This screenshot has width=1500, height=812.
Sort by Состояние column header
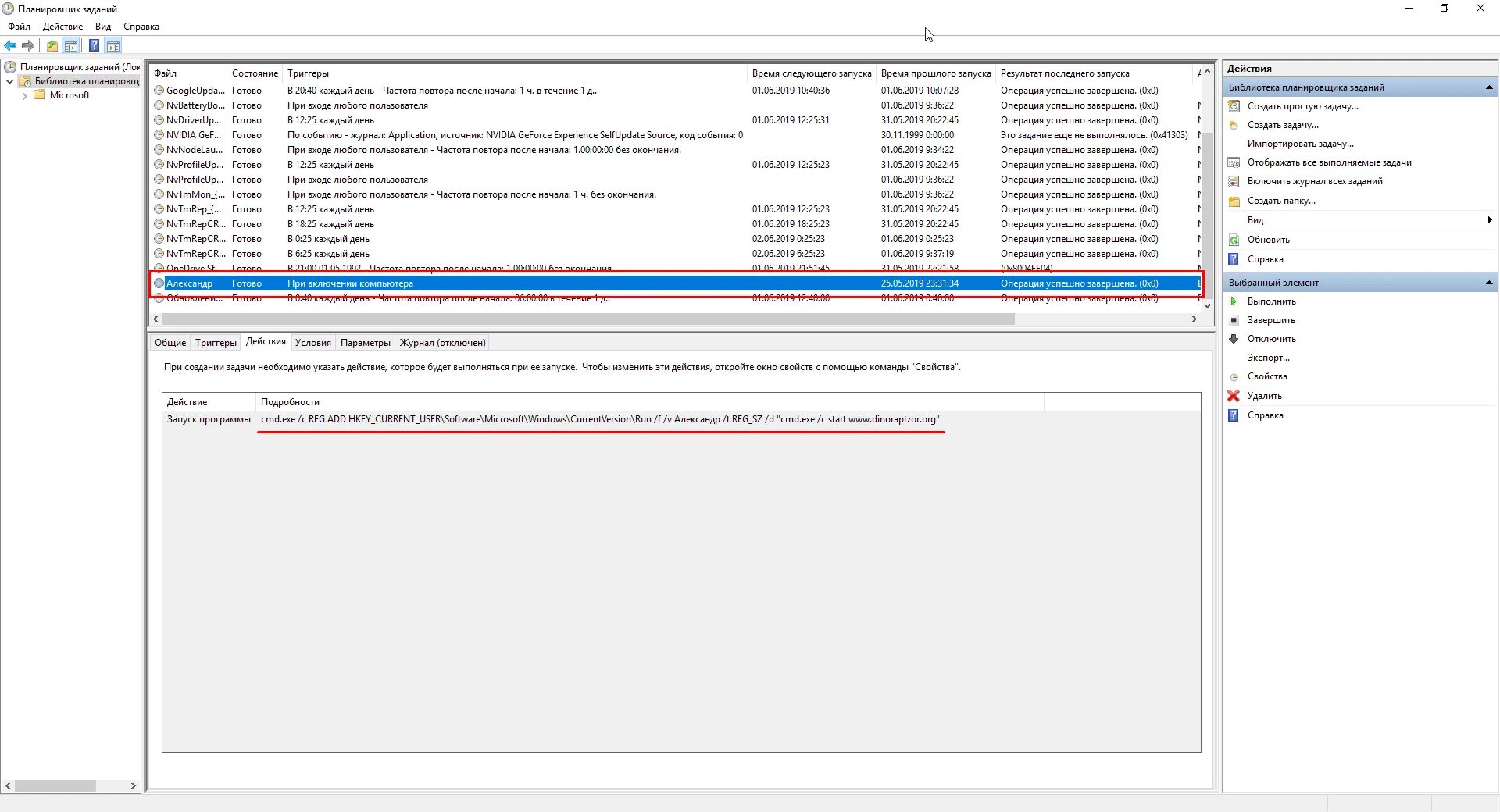[x=255, y=73]
